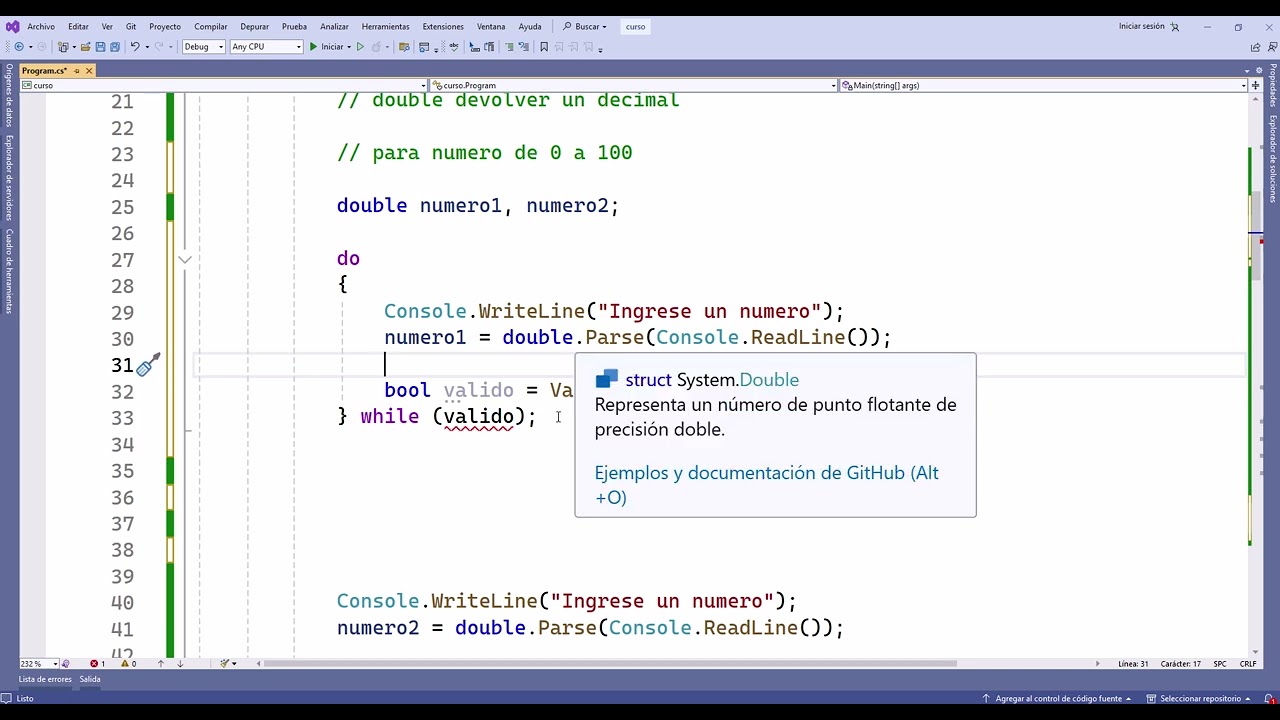Click the Iniciar run button

coord(326,47)
